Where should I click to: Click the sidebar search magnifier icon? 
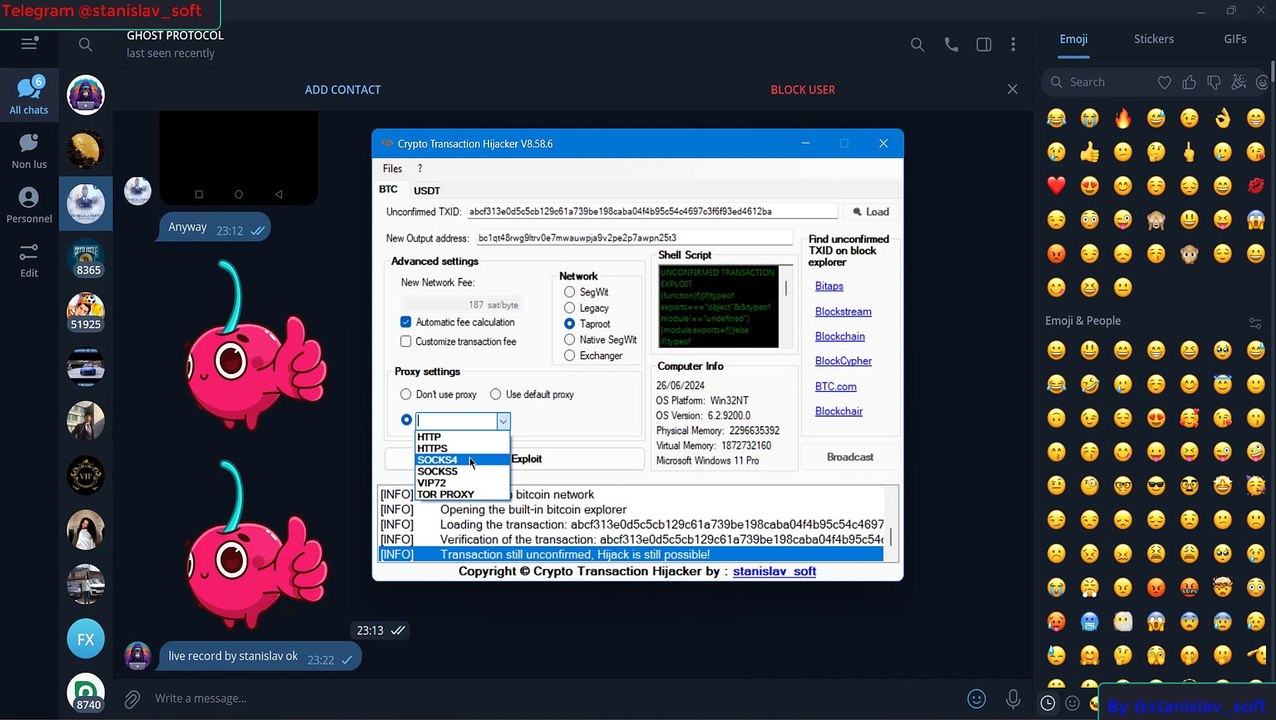coord(85,44)
